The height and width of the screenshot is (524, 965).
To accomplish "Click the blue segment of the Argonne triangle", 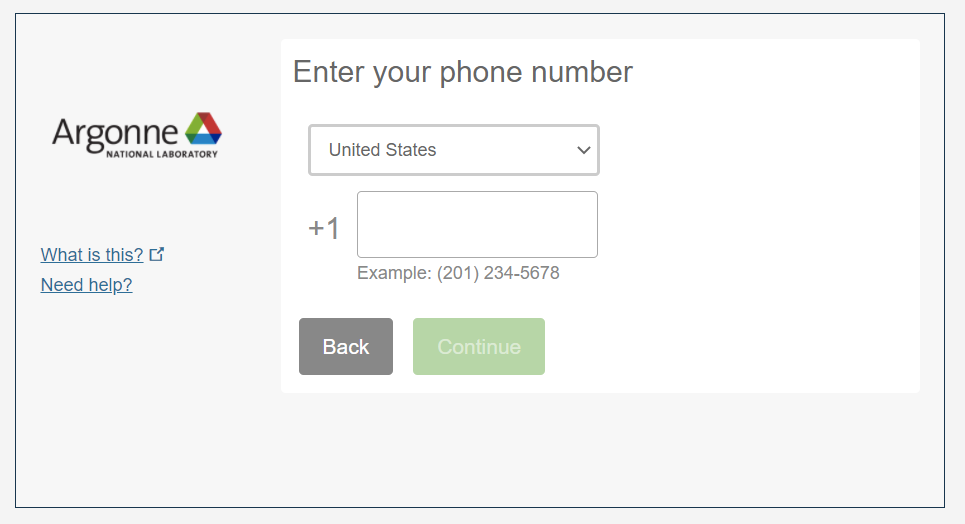I will coord(205,139).
